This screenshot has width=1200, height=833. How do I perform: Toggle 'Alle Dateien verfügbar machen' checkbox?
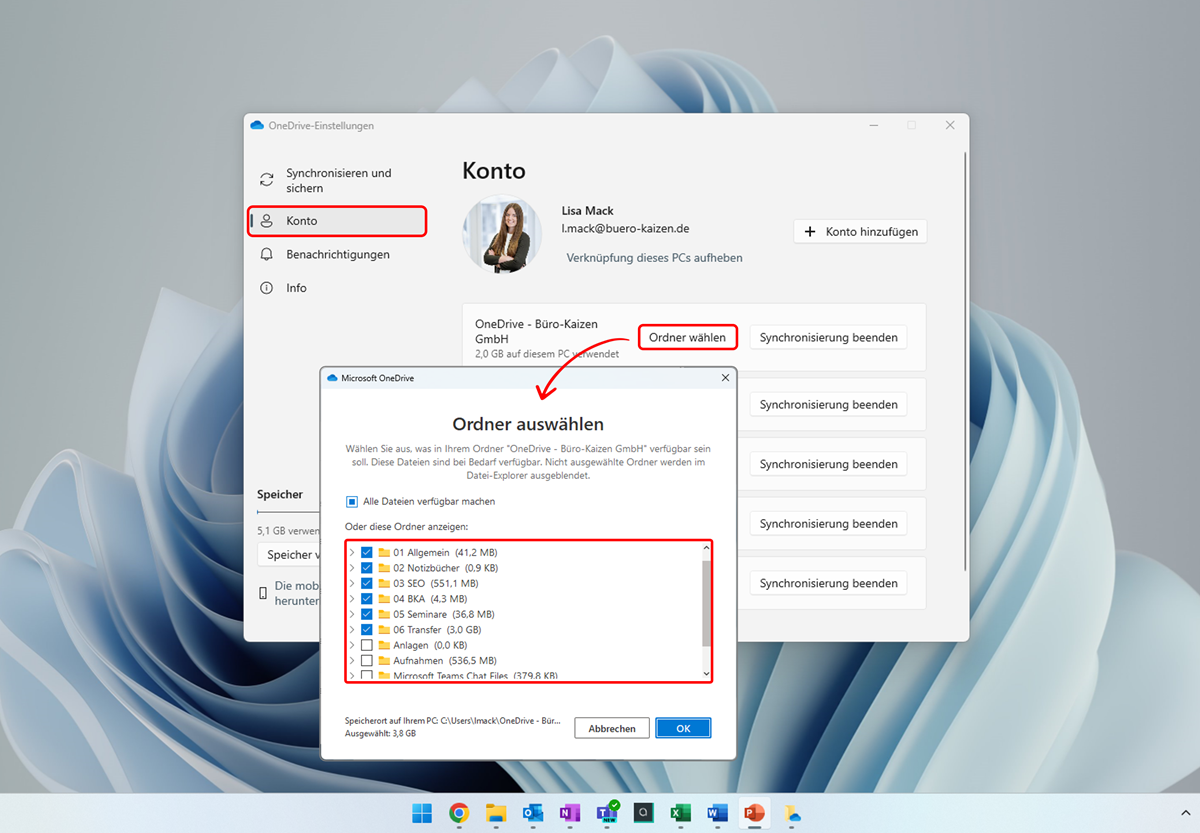351,502
